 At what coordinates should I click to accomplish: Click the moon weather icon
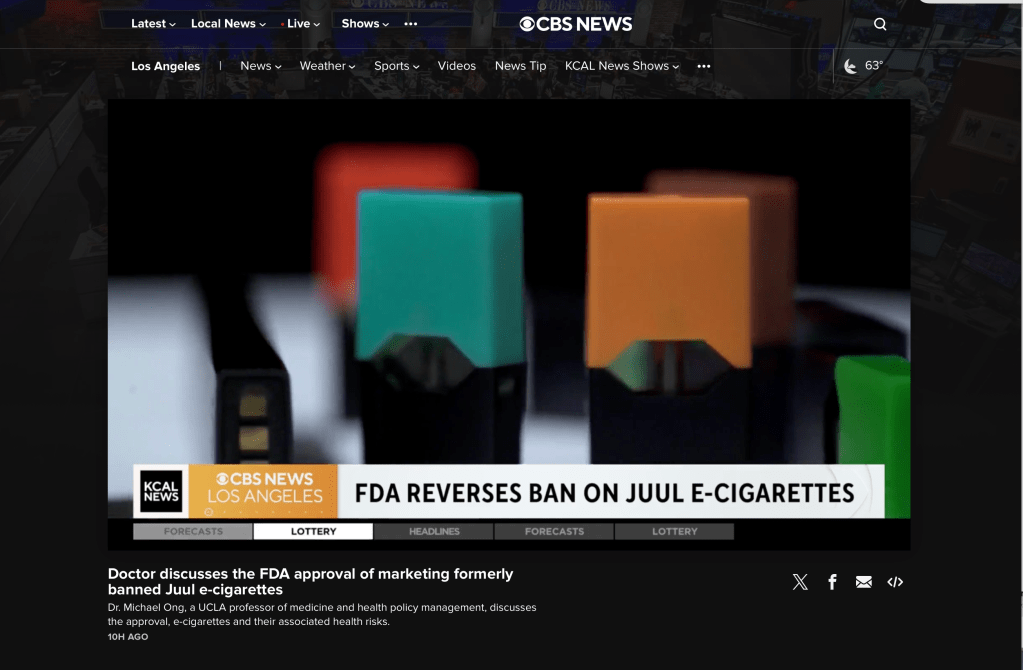851,66
